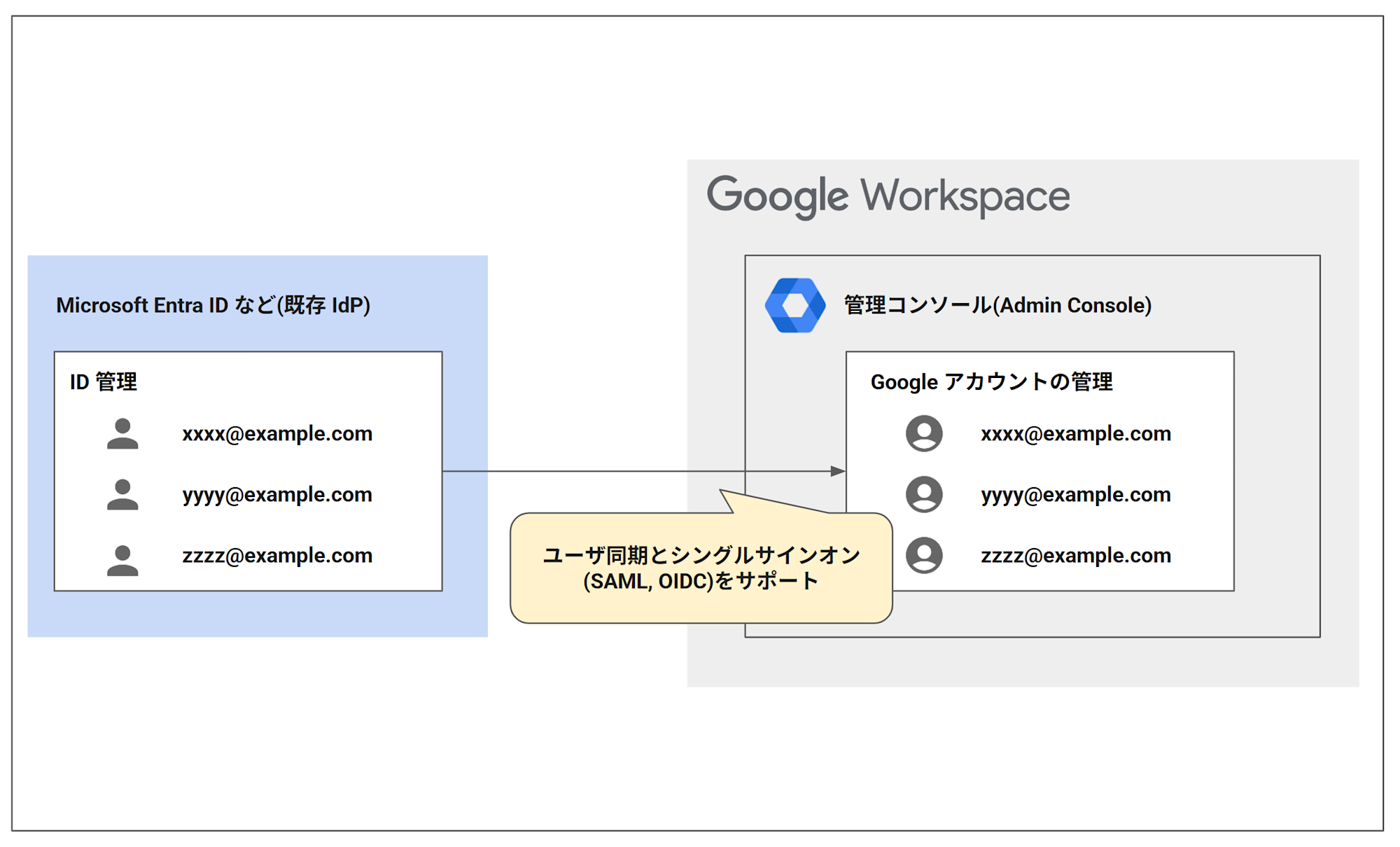
Task: Click xxxx@example.com under Google アカウントの管理
Action: pyautogui.click(x=1076, y=434)
